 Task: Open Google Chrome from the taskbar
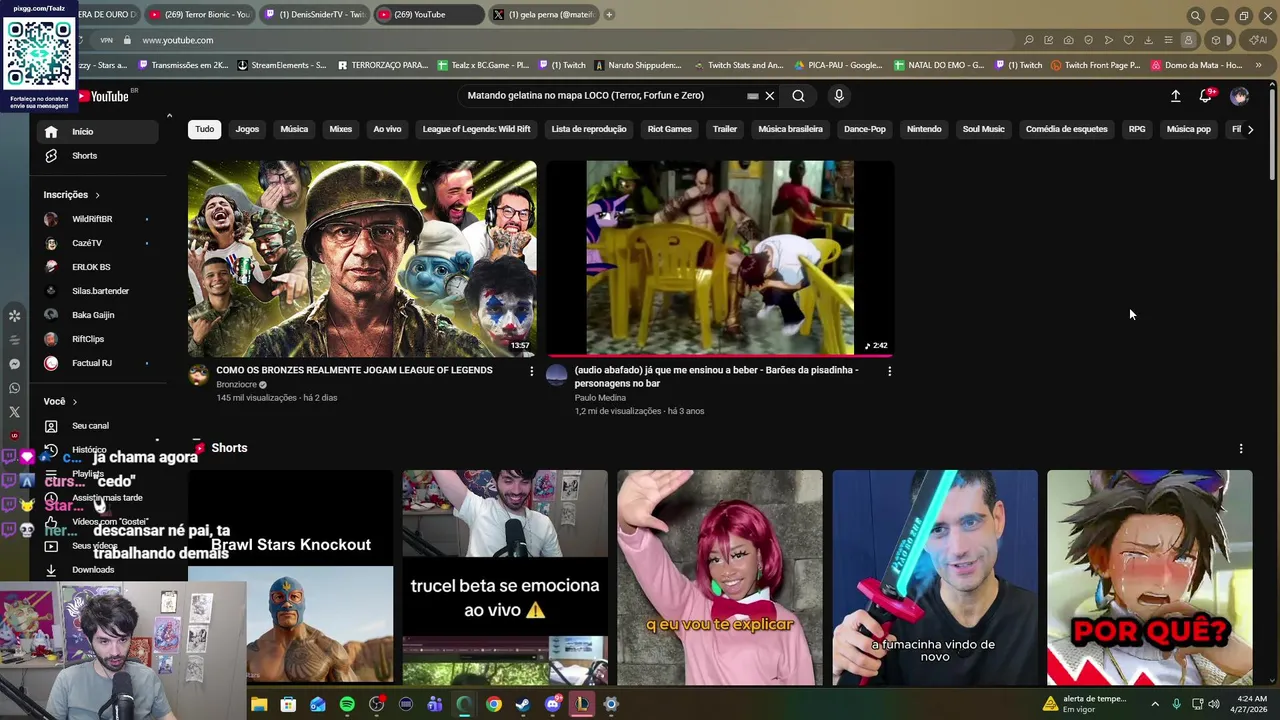[494, 705]
